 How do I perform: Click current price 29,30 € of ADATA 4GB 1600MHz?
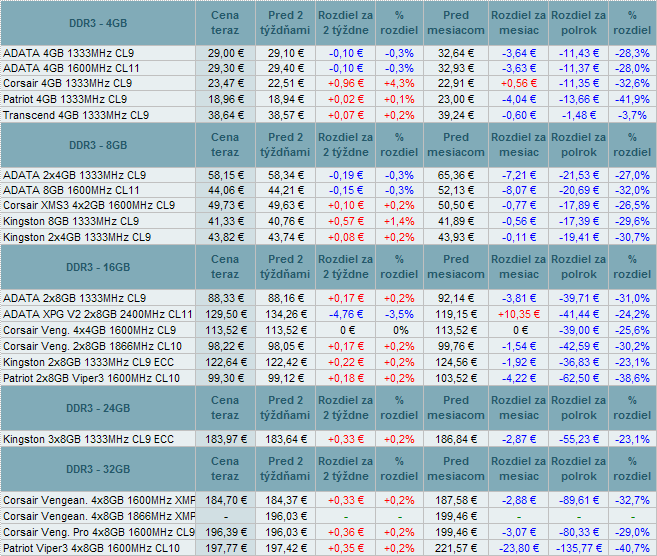pos(226,68)
